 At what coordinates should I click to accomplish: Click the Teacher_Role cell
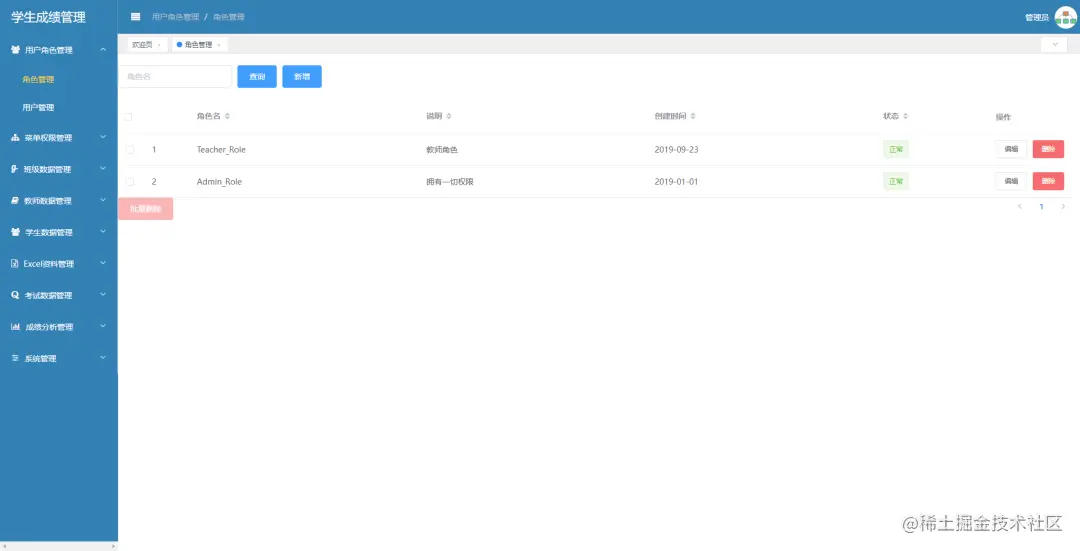tap(221, 149)
